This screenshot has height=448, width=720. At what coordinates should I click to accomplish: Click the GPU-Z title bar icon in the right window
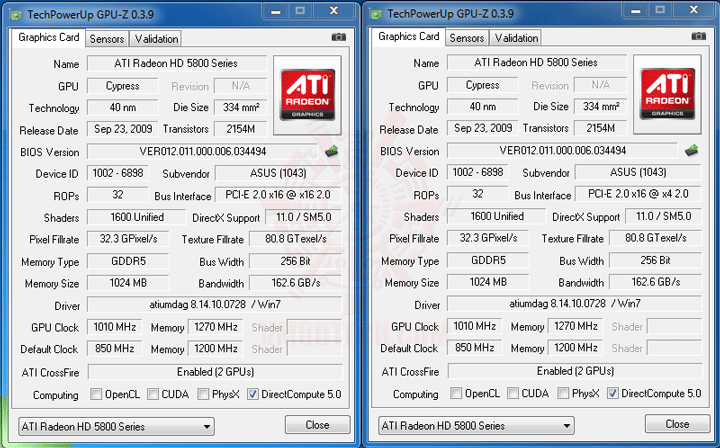377,14
